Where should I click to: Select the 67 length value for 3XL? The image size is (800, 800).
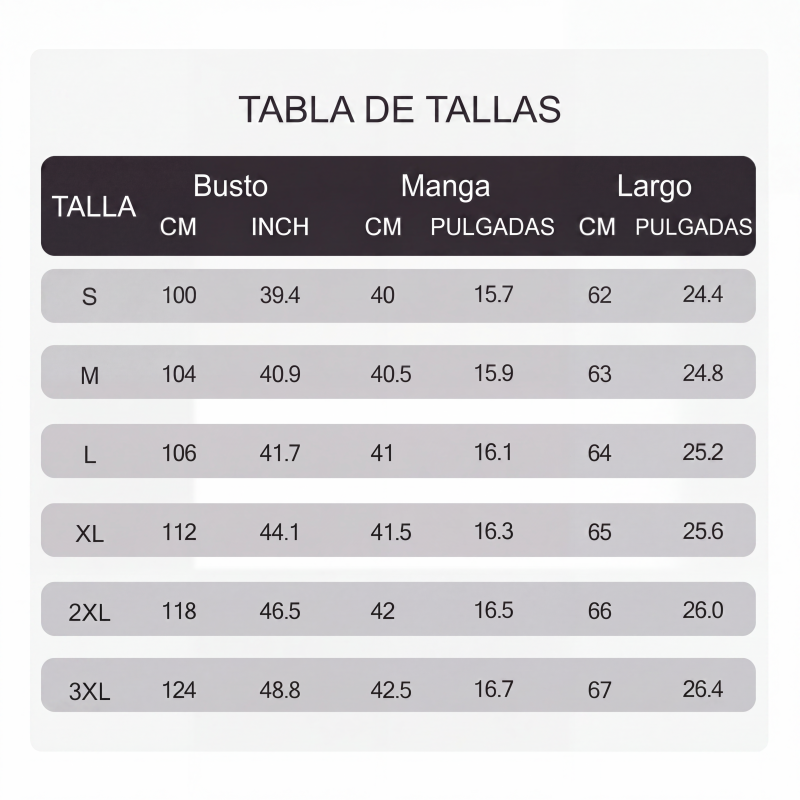(599, 690)
